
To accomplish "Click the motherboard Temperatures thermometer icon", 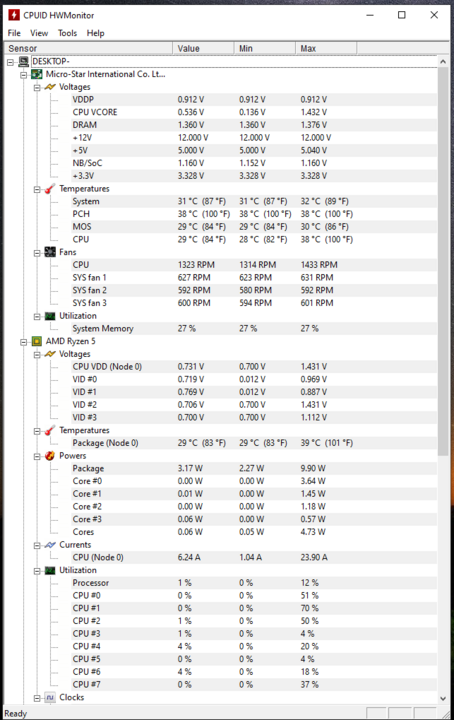I will (50, 189).
